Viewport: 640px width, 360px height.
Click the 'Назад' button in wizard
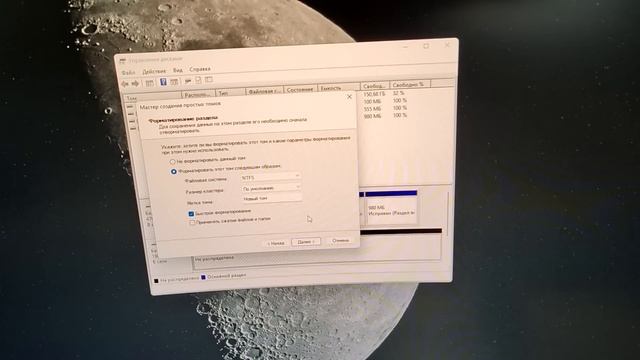pyautogui.click(x=276, y=243)
